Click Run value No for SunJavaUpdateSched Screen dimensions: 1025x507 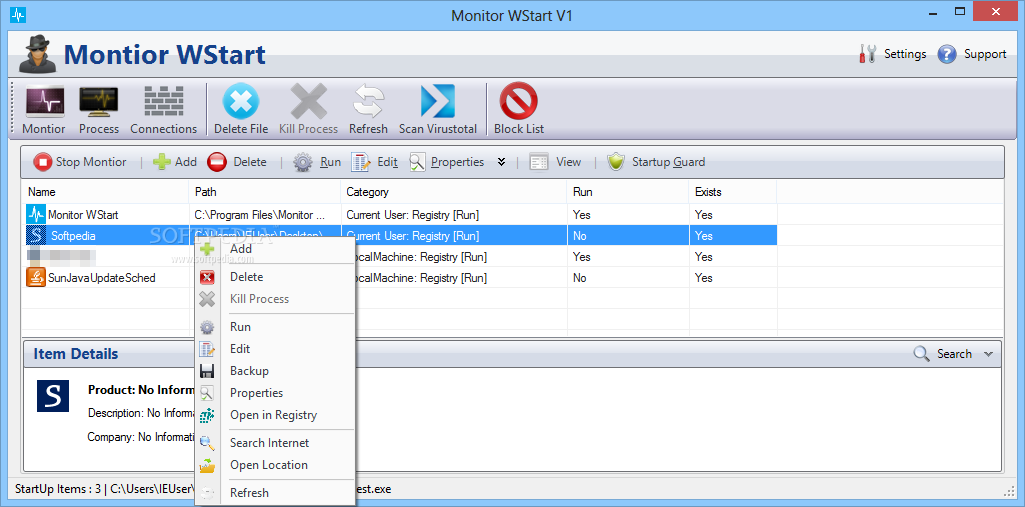tap(579, 278)
